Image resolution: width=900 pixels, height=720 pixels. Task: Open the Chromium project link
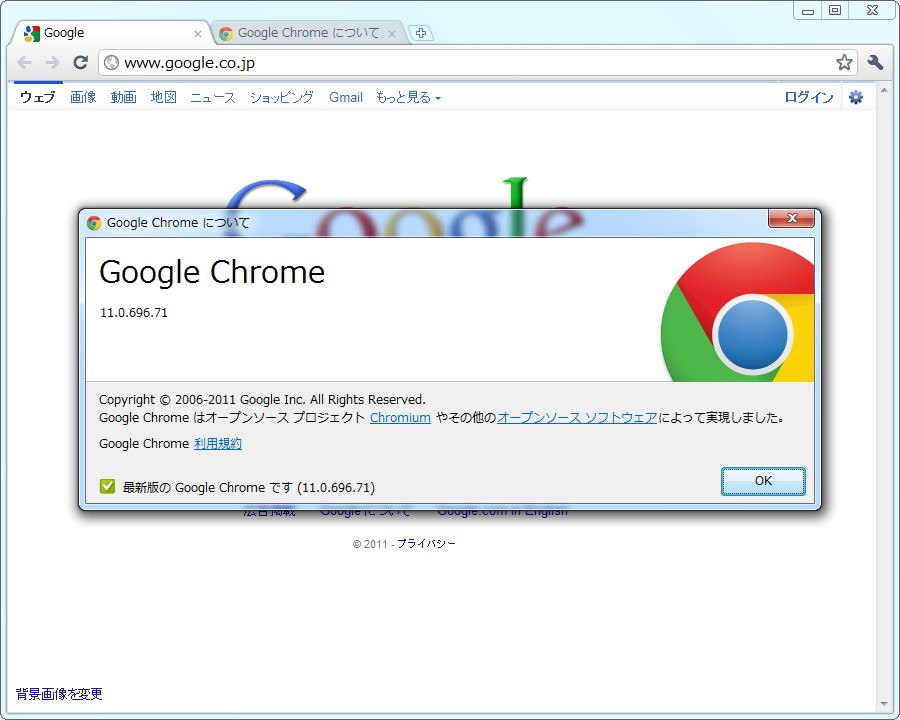point(400,418)
